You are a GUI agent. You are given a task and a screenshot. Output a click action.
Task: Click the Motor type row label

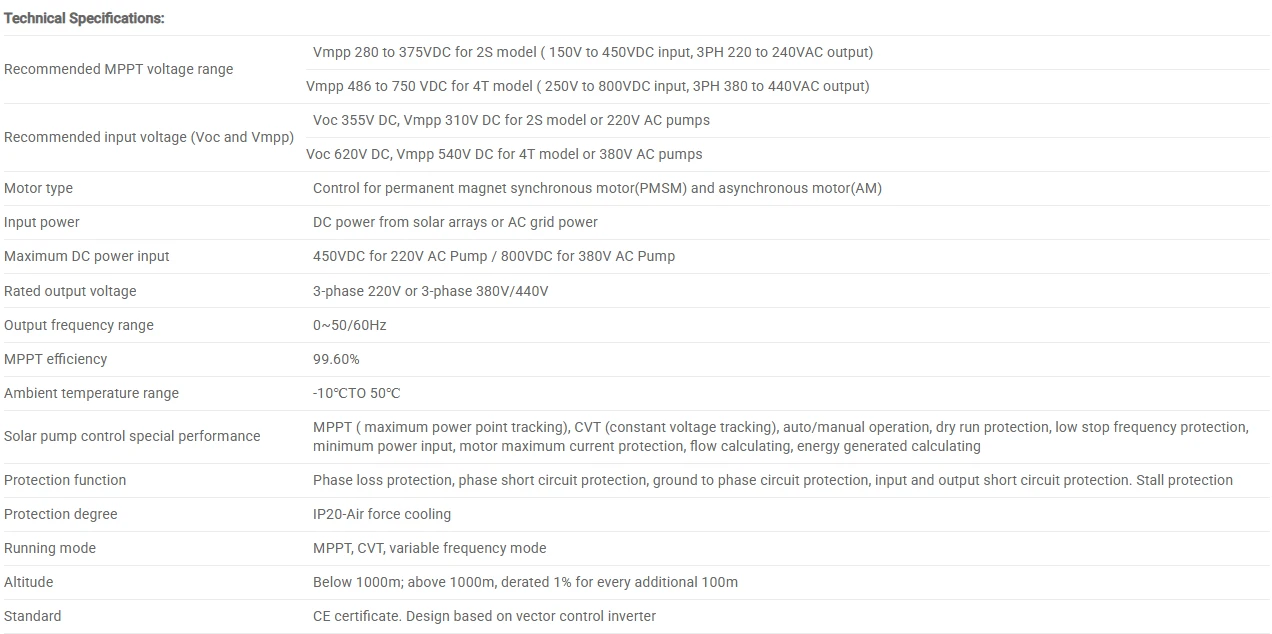click(x=39, y=188)
